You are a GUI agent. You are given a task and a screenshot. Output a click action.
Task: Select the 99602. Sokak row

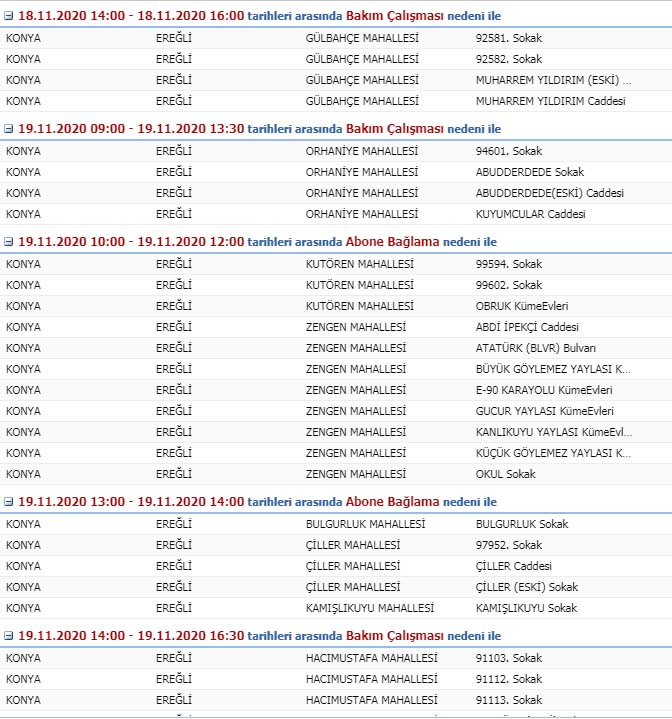click(x=336, y=285)
